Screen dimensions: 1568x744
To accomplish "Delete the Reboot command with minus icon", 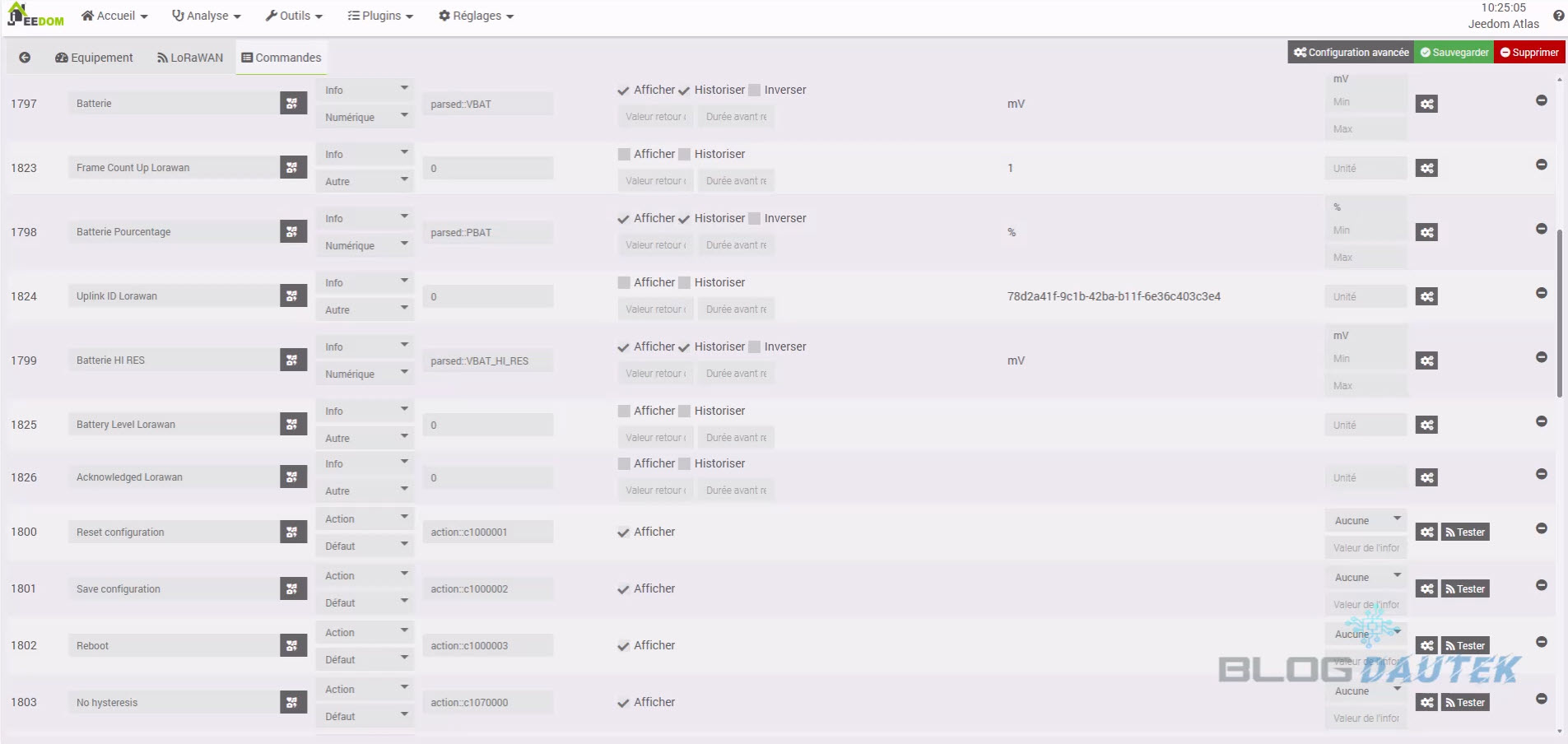I will tap(1541, 642).
